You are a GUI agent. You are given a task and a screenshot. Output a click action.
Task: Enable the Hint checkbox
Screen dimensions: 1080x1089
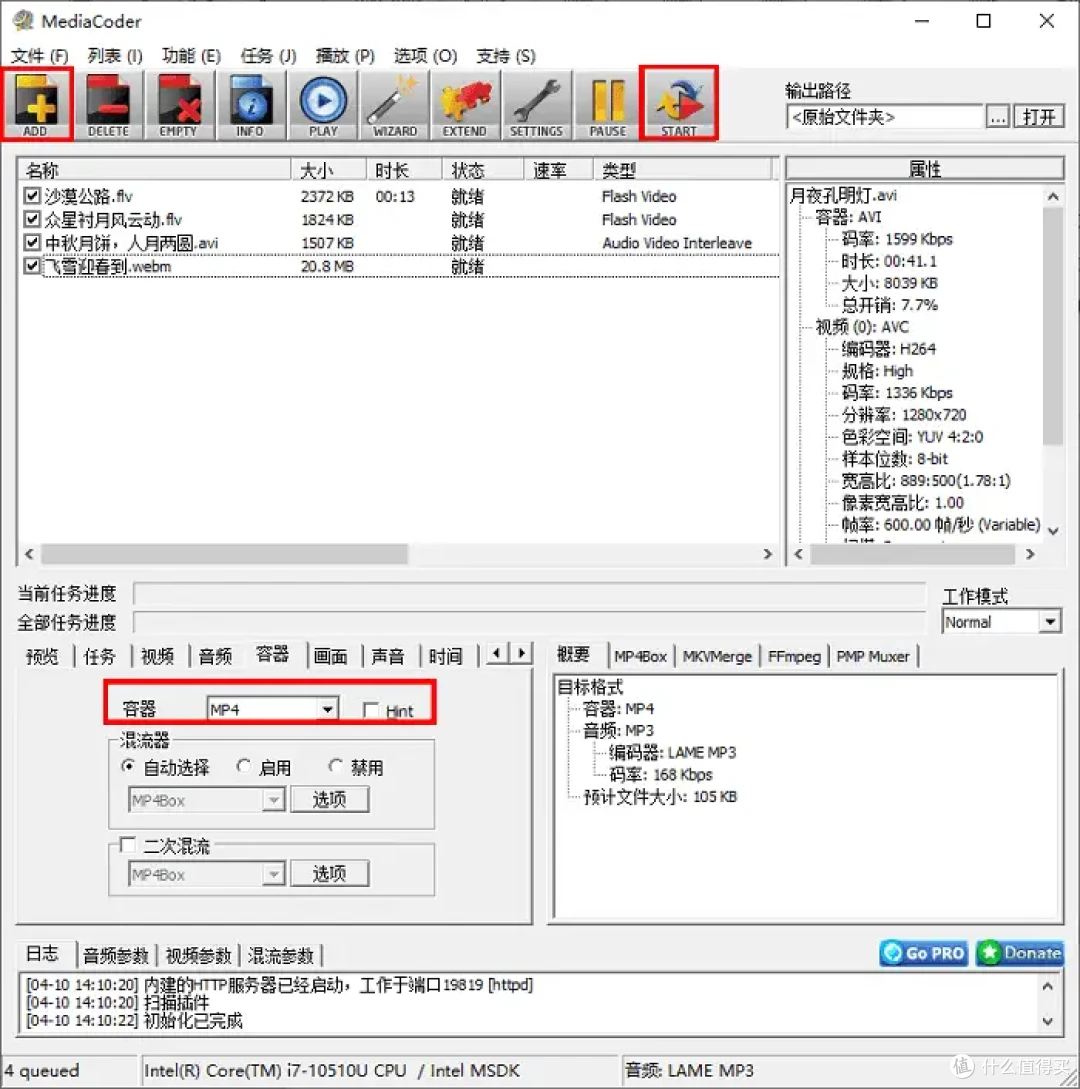pyautogui.click(x=372, y=710)
